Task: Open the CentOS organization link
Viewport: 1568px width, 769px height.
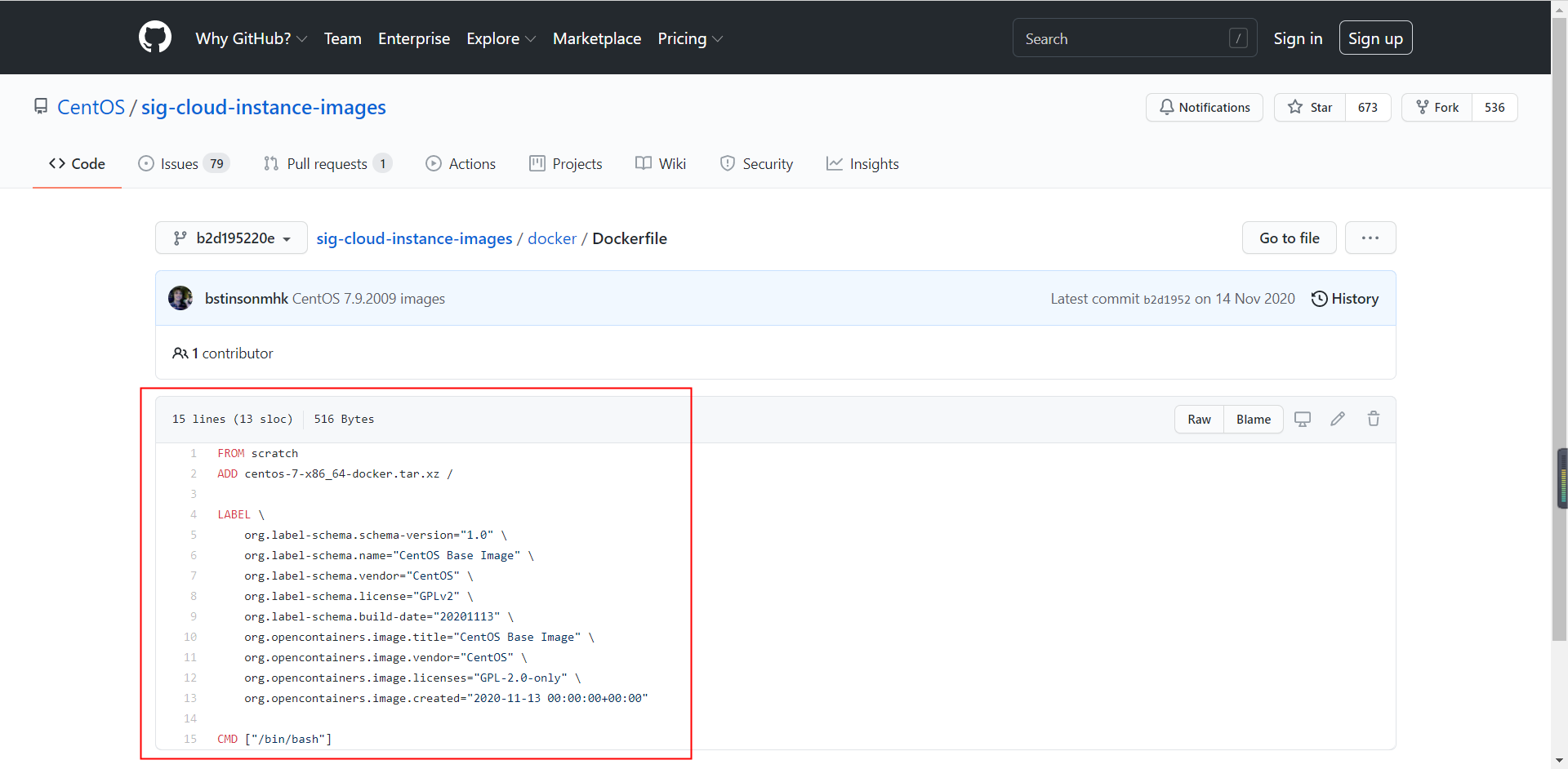Action: (x=91, y=107)
